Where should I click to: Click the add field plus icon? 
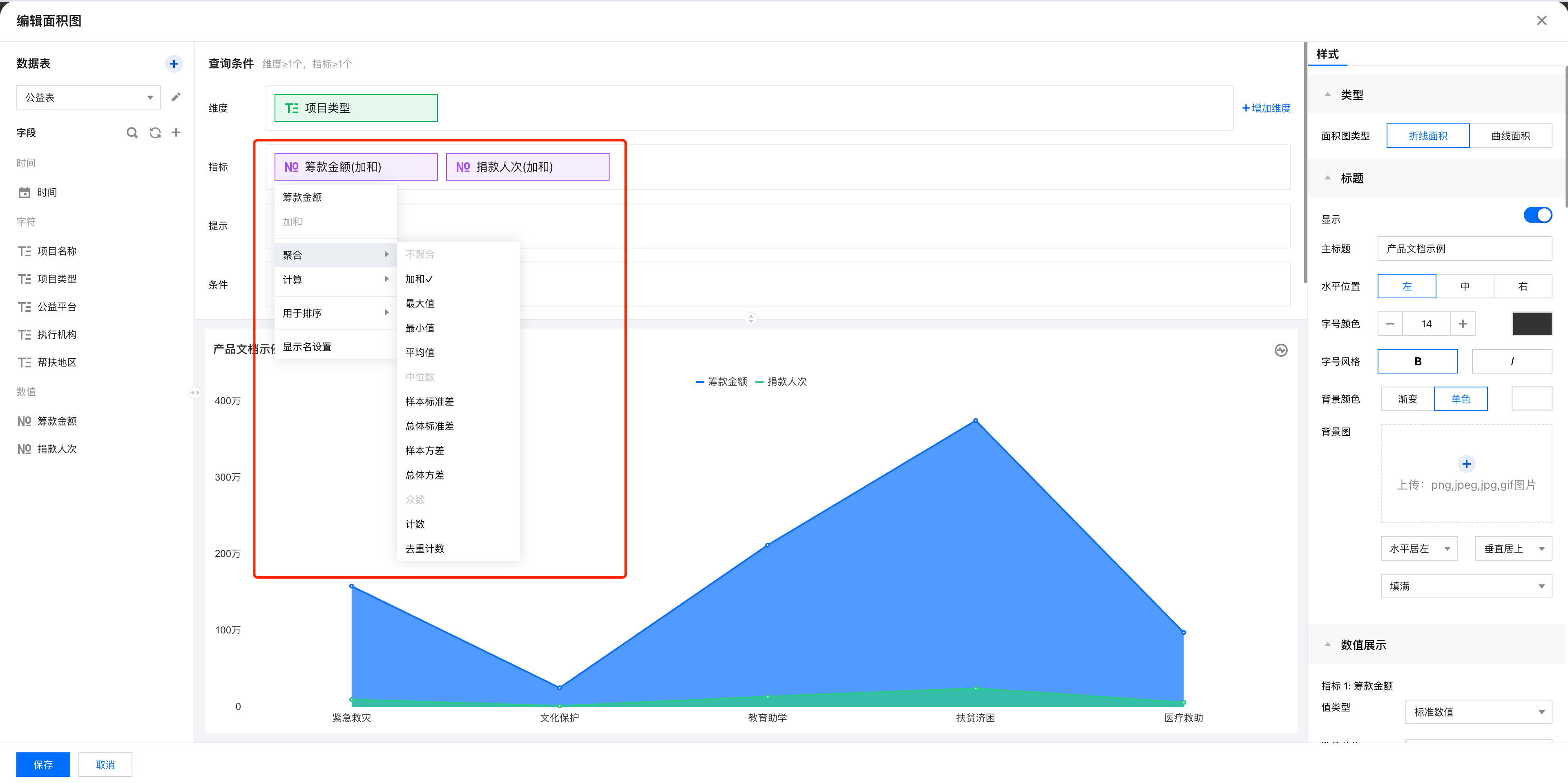(176, 132)
